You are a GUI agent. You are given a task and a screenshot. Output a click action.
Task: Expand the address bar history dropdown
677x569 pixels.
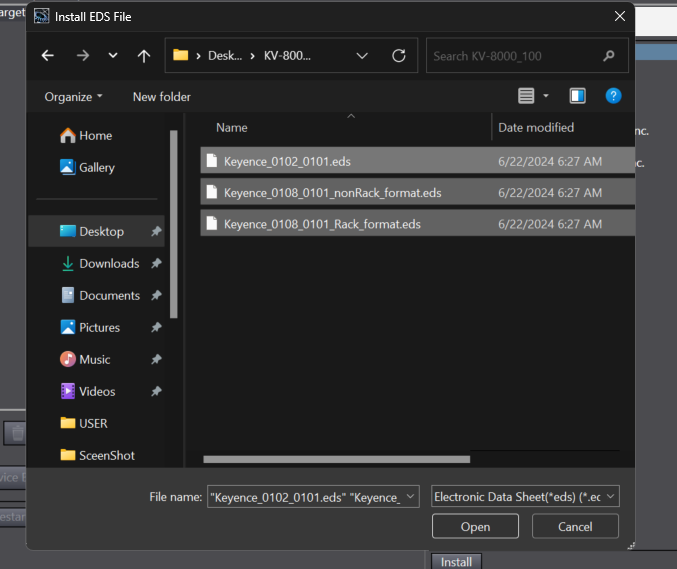pyautogui.click(x=362, y=56)
